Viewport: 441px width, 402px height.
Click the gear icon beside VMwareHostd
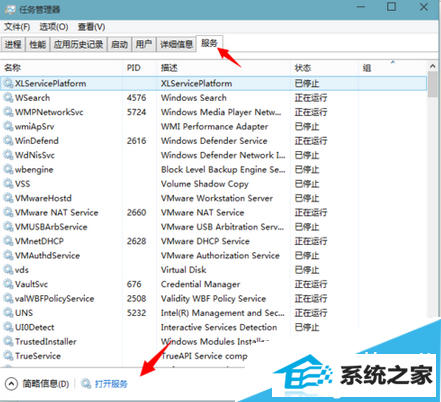click(x=8, y=198)
